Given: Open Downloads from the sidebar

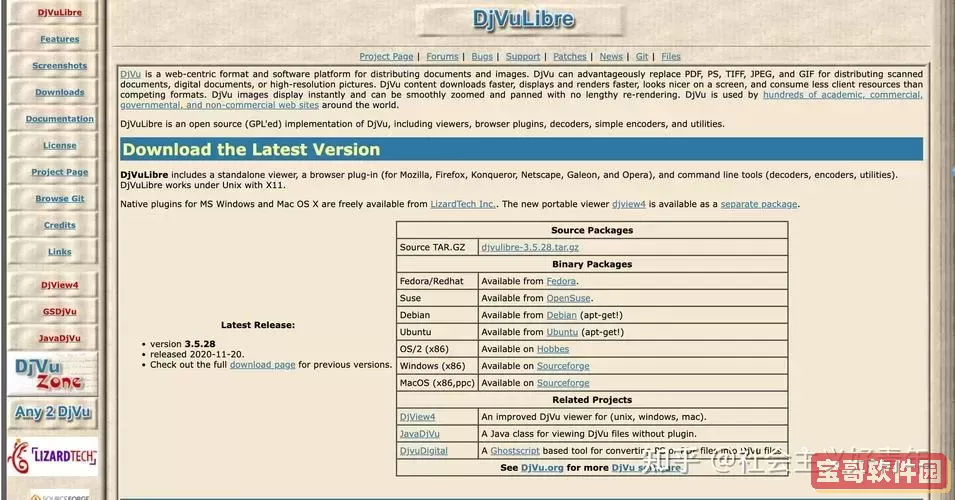Looking at the screenshot, I should 59,92.
